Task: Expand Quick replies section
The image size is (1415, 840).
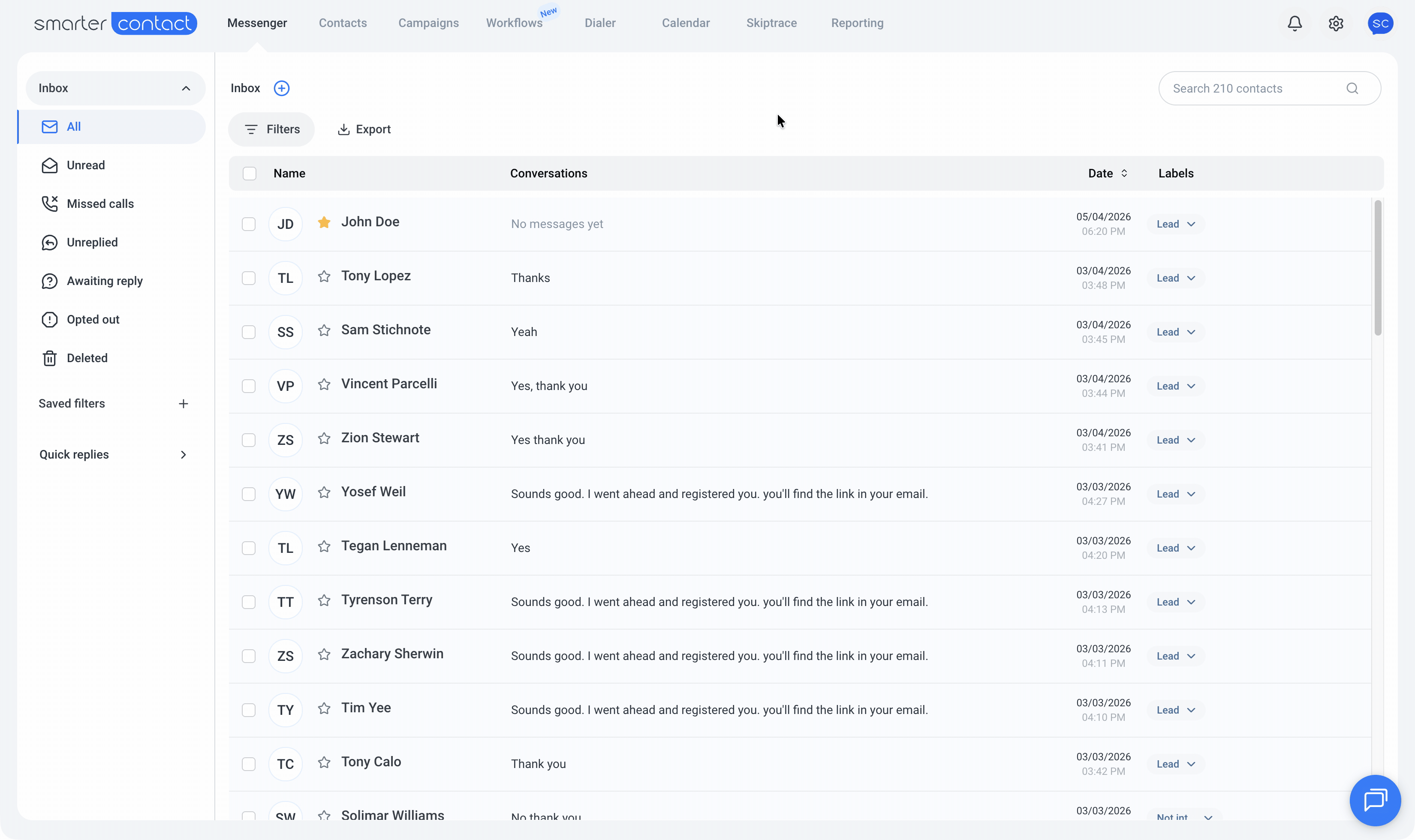Action: click(x=113, y=455)
